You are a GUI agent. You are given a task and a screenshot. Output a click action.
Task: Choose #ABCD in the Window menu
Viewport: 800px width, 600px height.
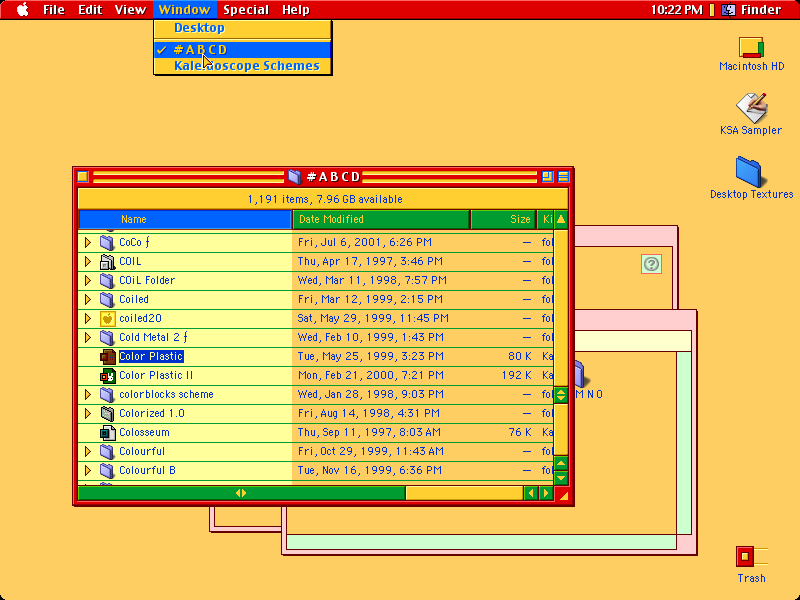click(x=243, y=49)
